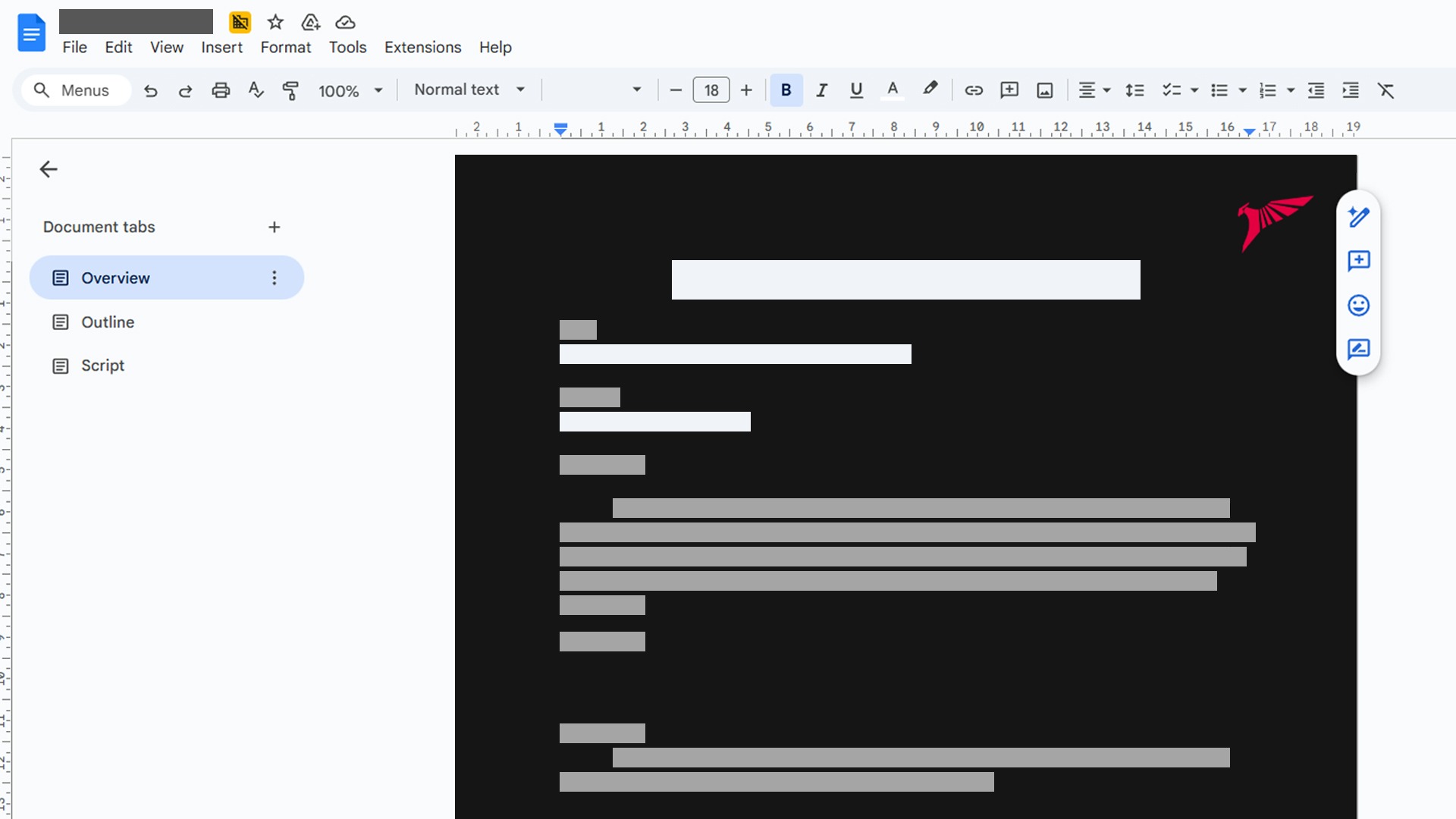Image resolution: width=1456 pixels, height=819 pixels.
Task: Open the Edit menu
Action: click(118, 47)
